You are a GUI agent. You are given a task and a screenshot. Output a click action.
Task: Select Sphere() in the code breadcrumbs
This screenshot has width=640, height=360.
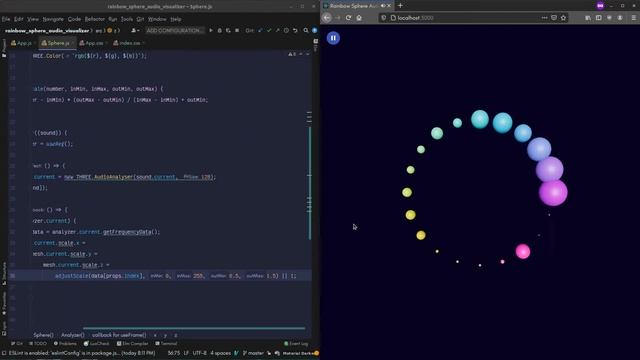coord(43,335)
